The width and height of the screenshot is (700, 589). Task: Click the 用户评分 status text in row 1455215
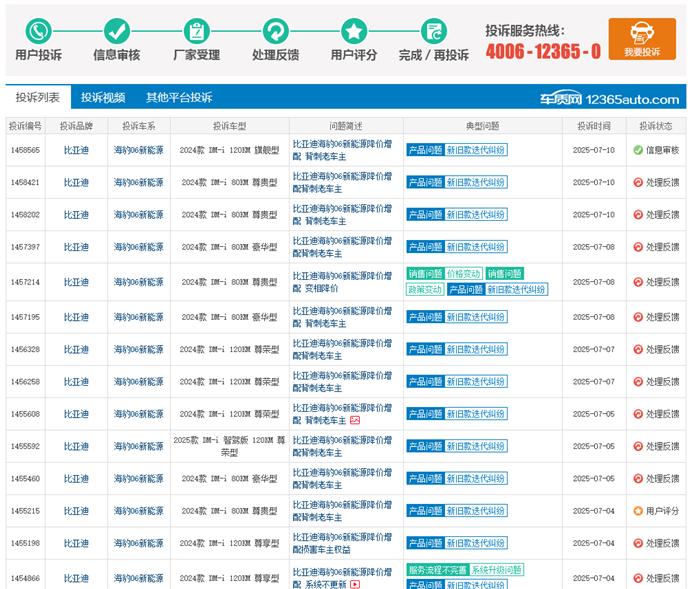pos(662,511)
